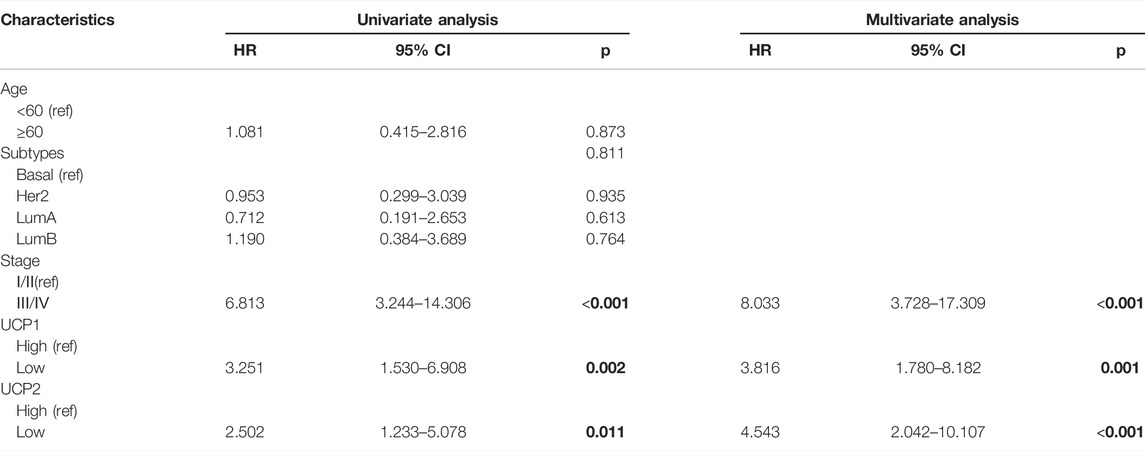Screen dimensions: 1145x451
Task: Select the Univariate analysis header
Action: pyautogui.click(x=426, y=20)
